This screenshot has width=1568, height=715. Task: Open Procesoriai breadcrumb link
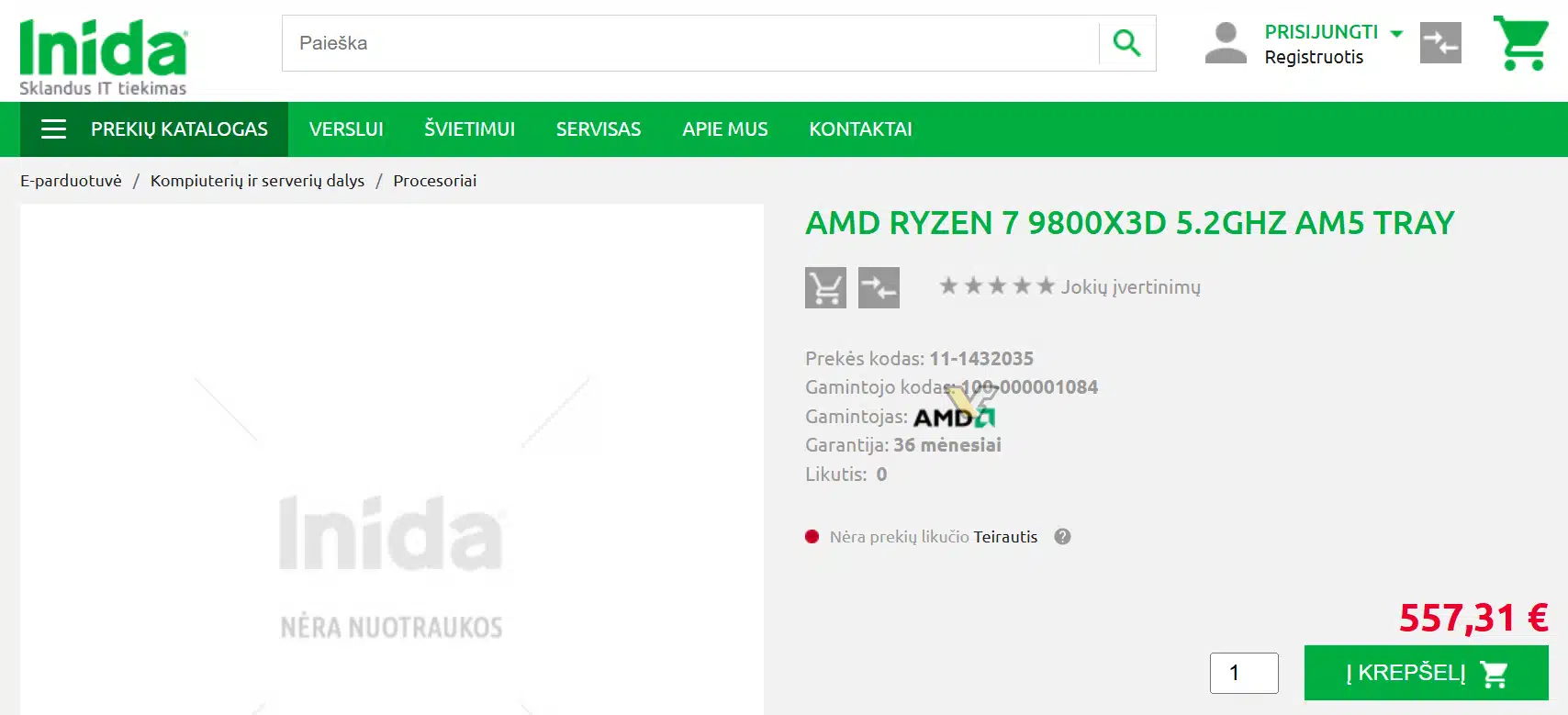435,181
